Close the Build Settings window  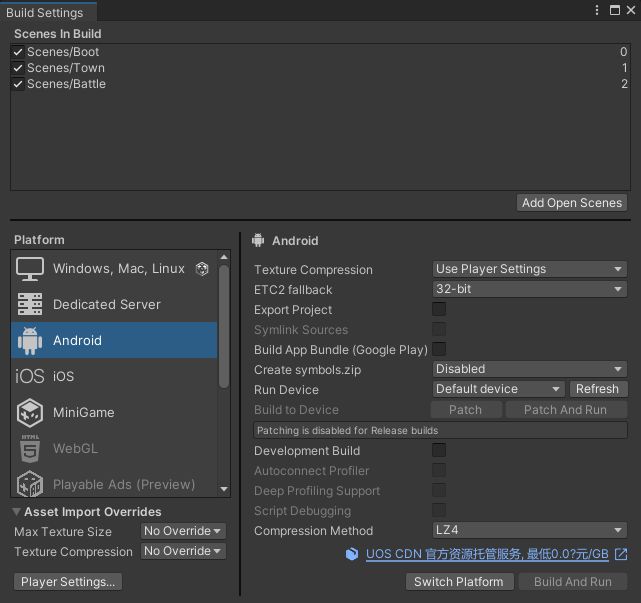pyautogui.click(x=631, y=10)
